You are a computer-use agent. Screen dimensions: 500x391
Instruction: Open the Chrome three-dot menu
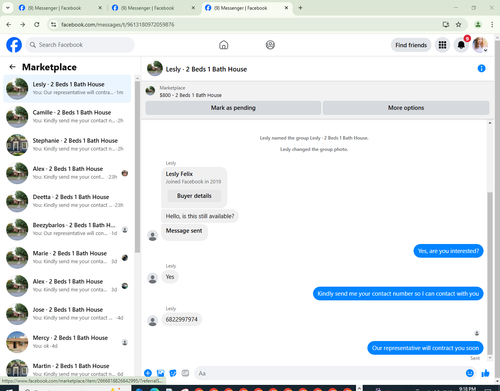(492, 24)
